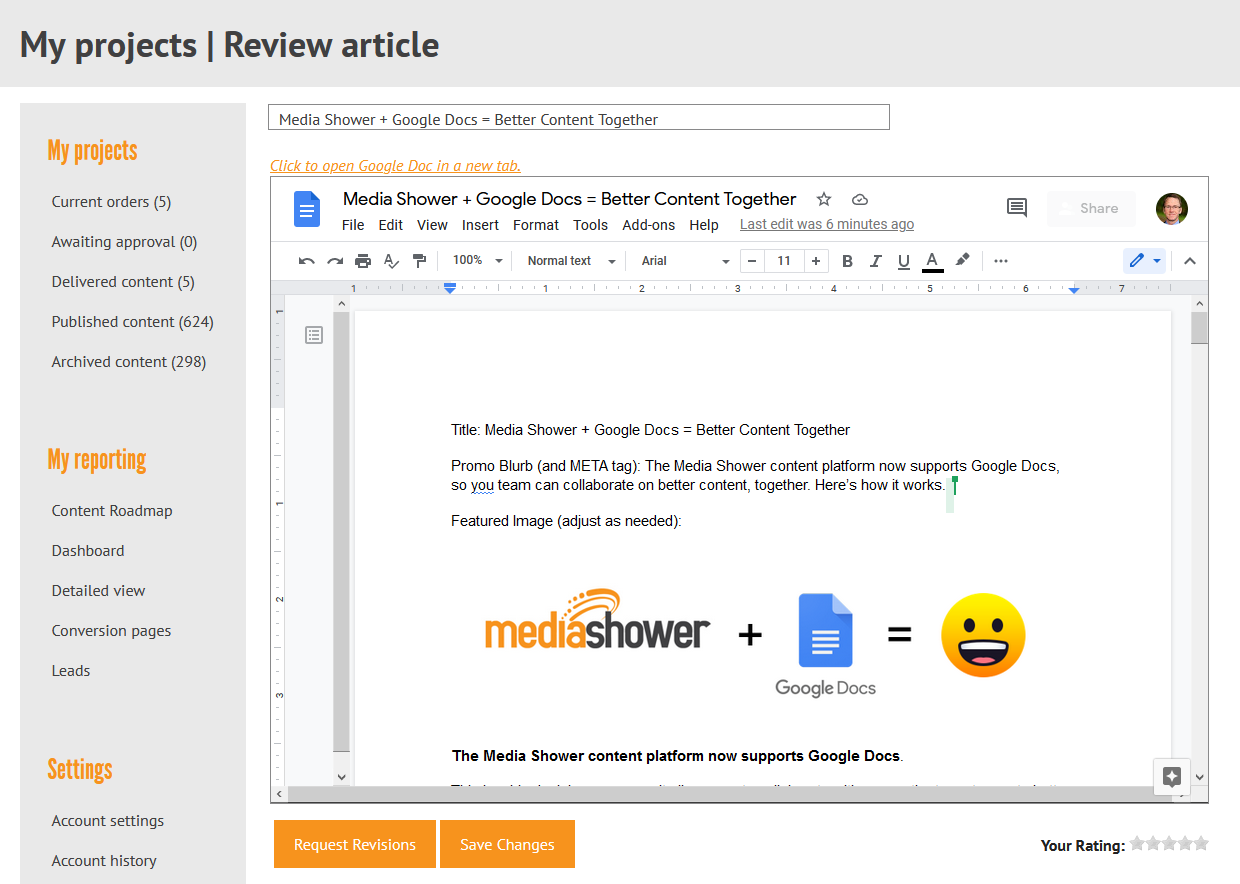Screen dimensions: 1240x884
Task: Open the Leads report
Action: [x=71, y=671]
